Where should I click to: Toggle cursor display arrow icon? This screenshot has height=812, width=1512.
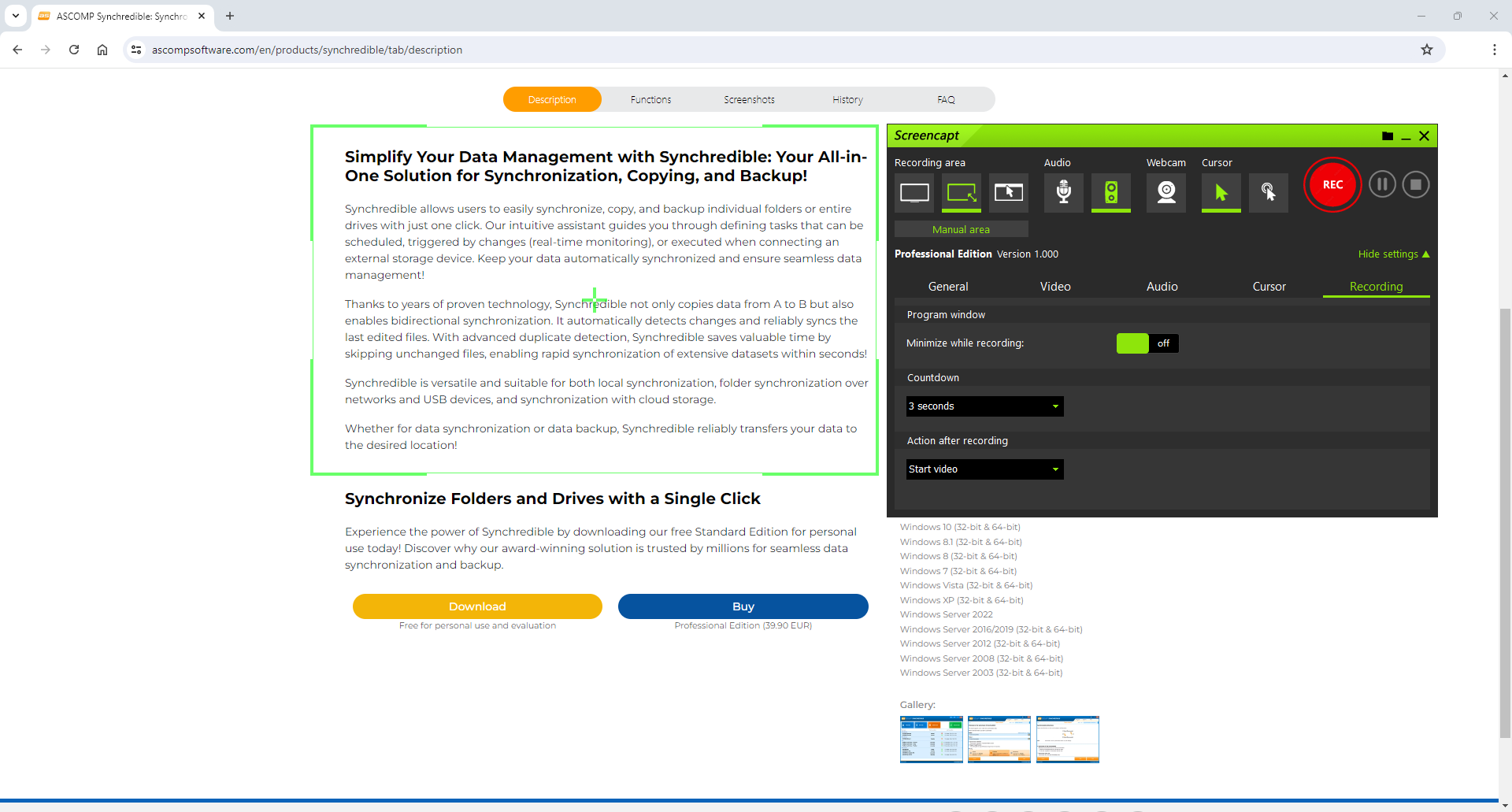(1221, 193)
